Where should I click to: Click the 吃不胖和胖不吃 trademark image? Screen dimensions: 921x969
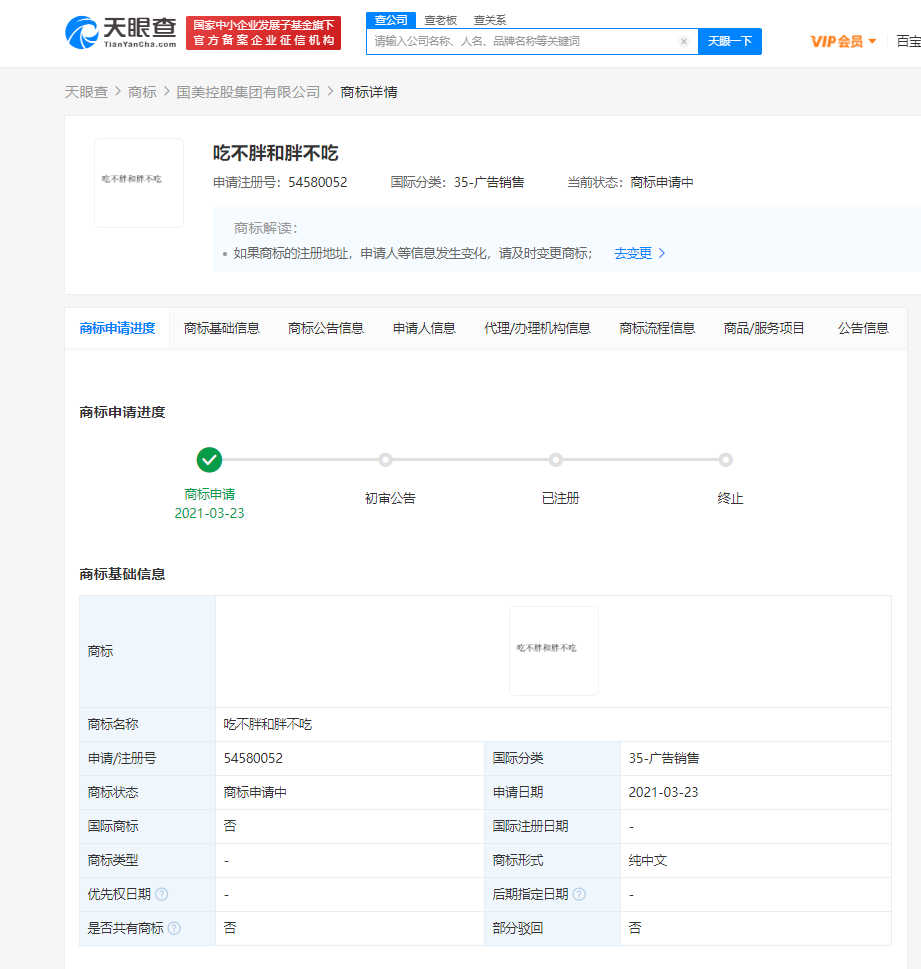(138, 182)
